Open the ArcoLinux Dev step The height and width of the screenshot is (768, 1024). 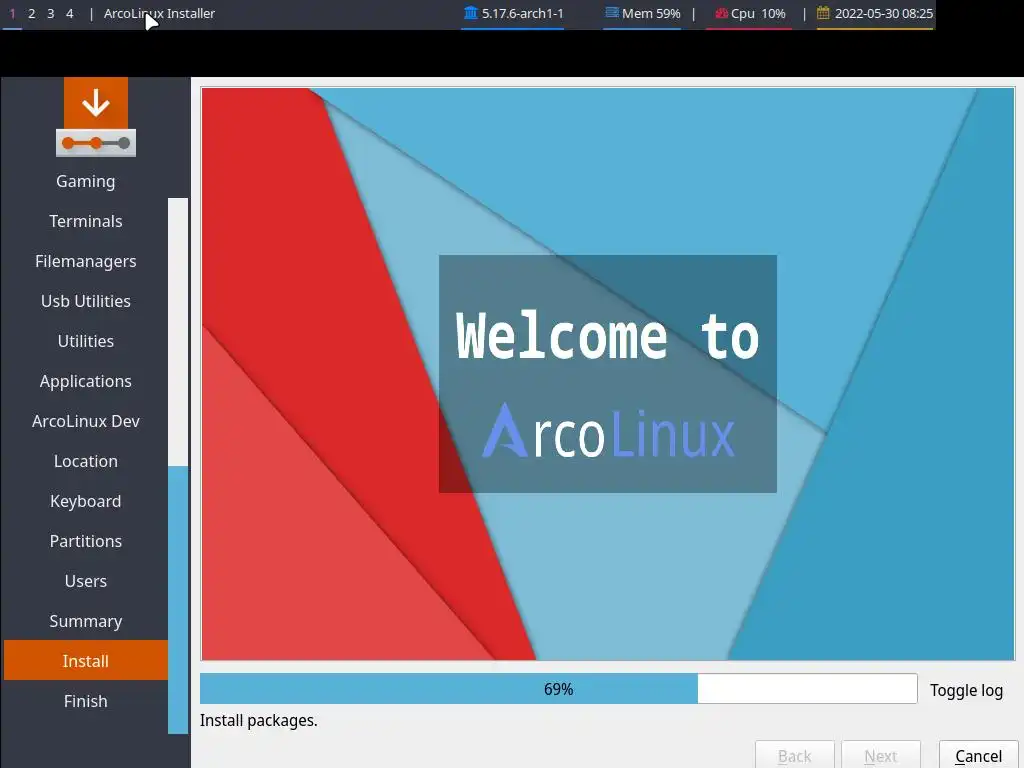tap(86, 421)
